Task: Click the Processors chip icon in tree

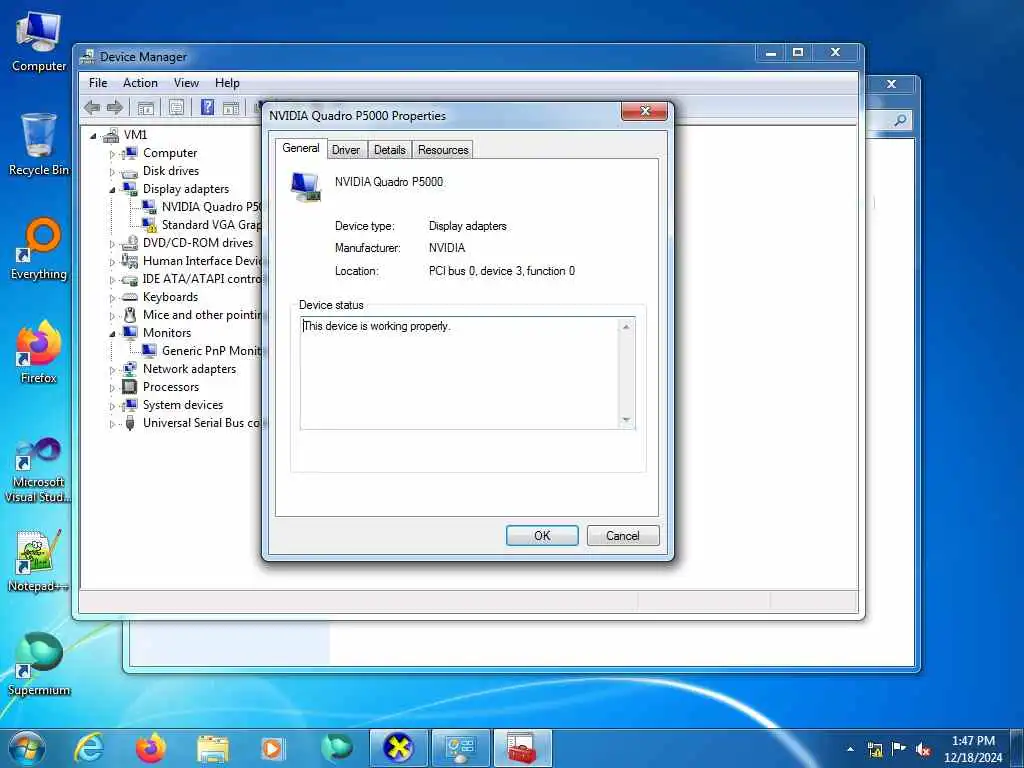Action: pyautogui.click(x=130, y=387)
